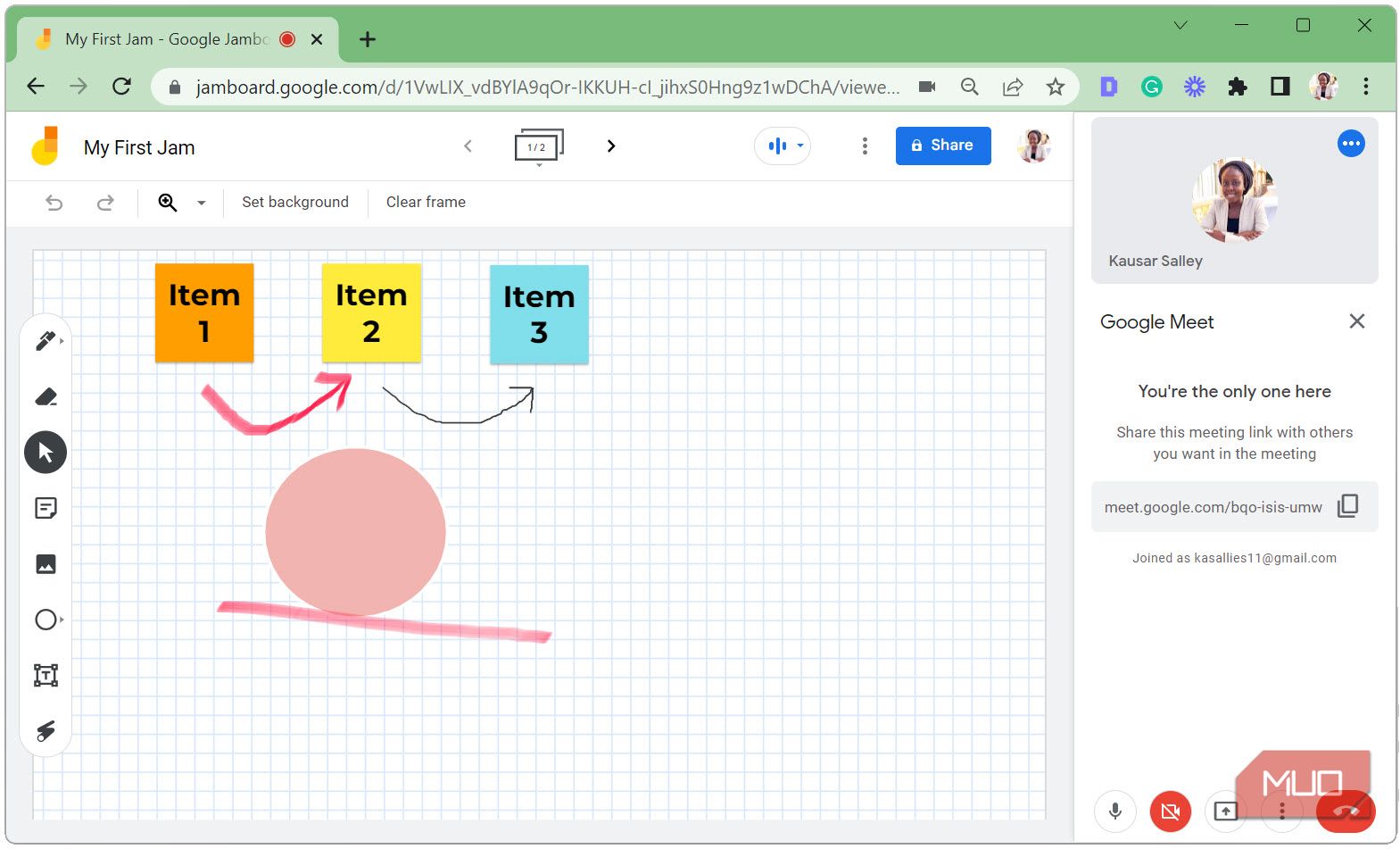Choose the Circle shape tool
This screenshot has width=1400, height=849.
coord(46,620)
